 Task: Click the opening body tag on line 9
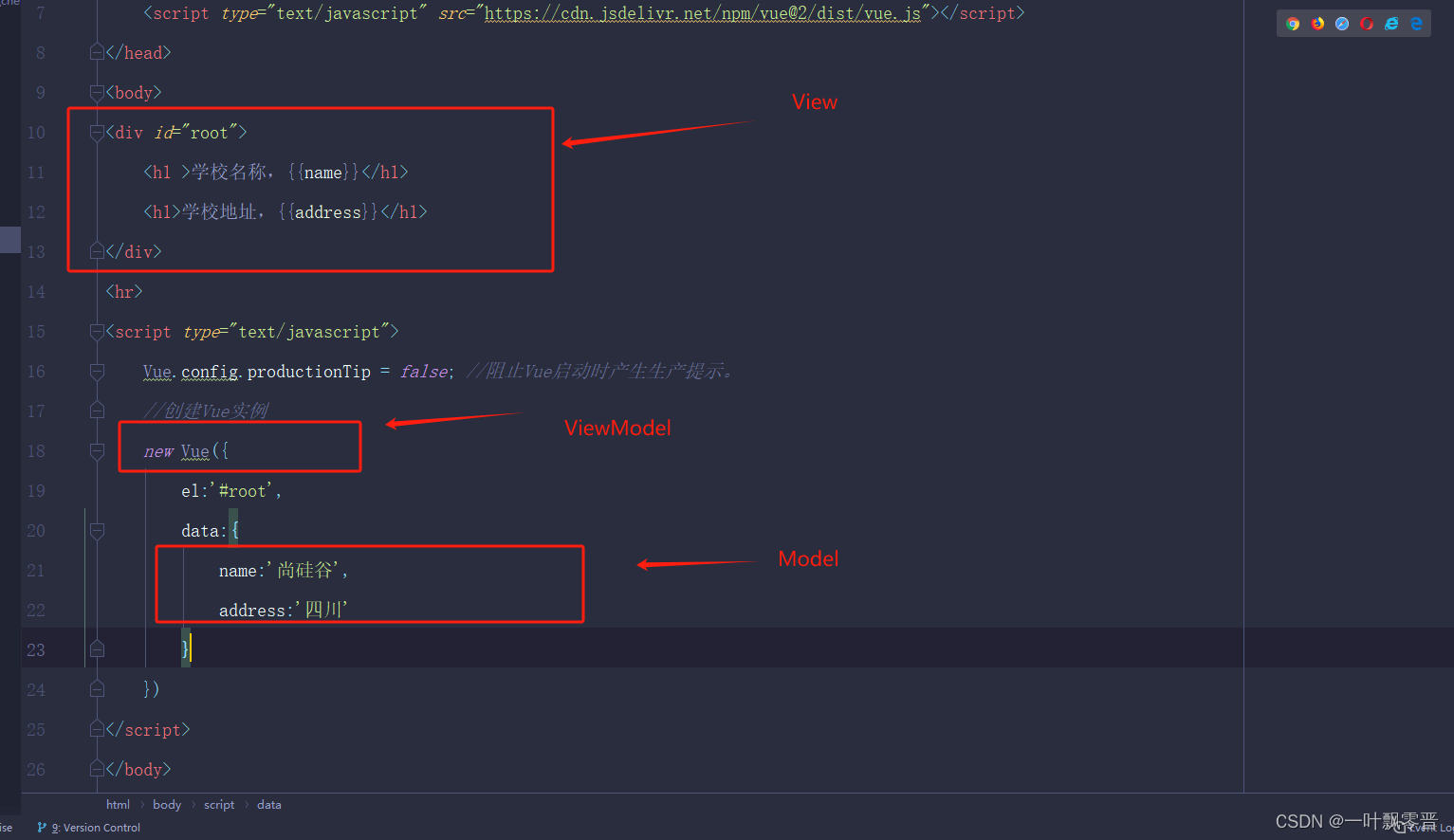point(134,93)
